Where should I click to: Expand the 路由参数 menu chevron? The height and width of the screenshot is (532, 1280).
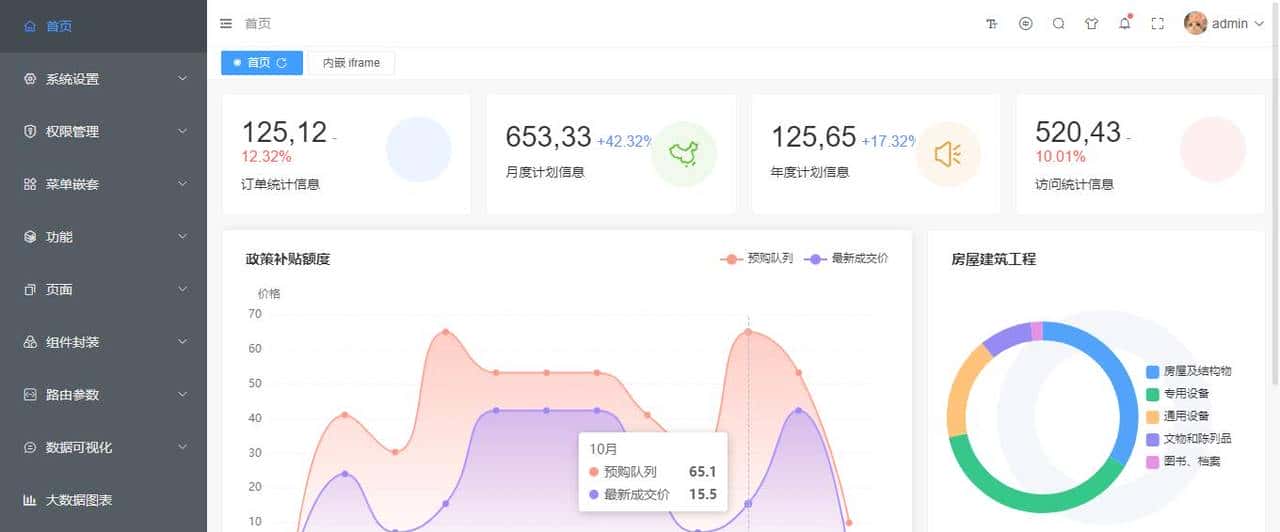click(x=182, y=394)
